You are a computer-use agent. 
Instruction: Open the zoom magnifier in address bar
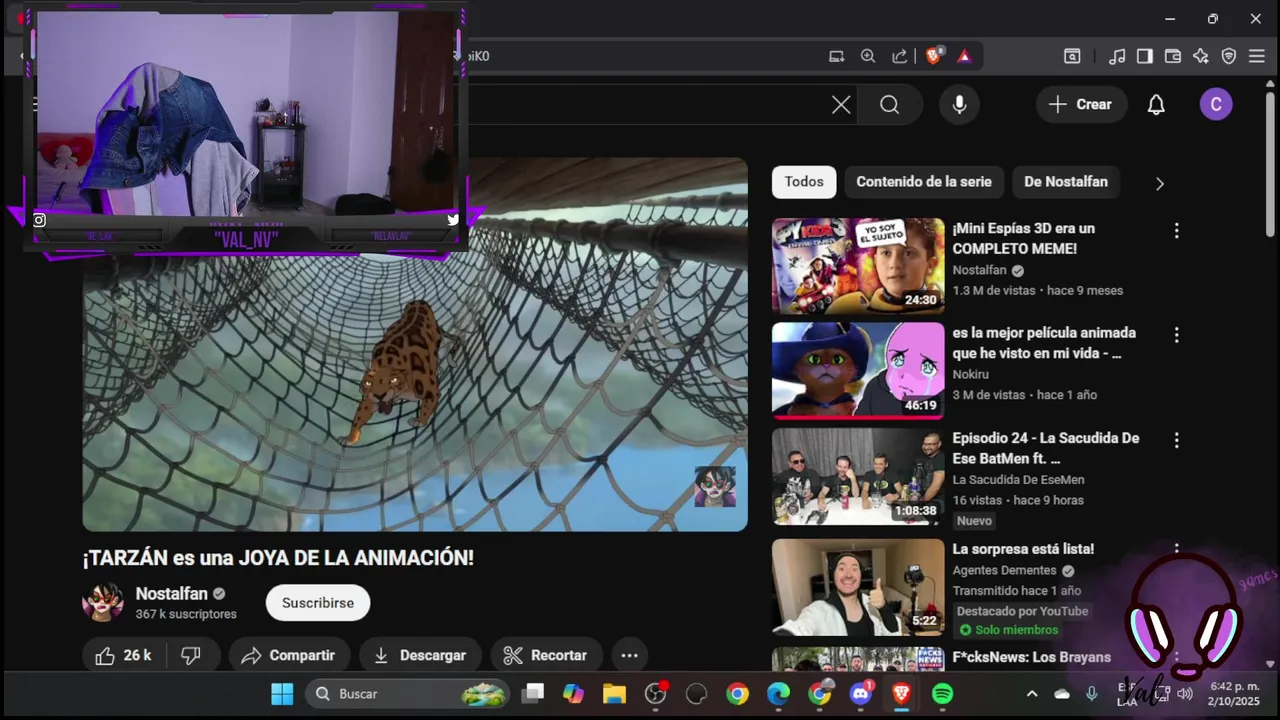point(868,56)
